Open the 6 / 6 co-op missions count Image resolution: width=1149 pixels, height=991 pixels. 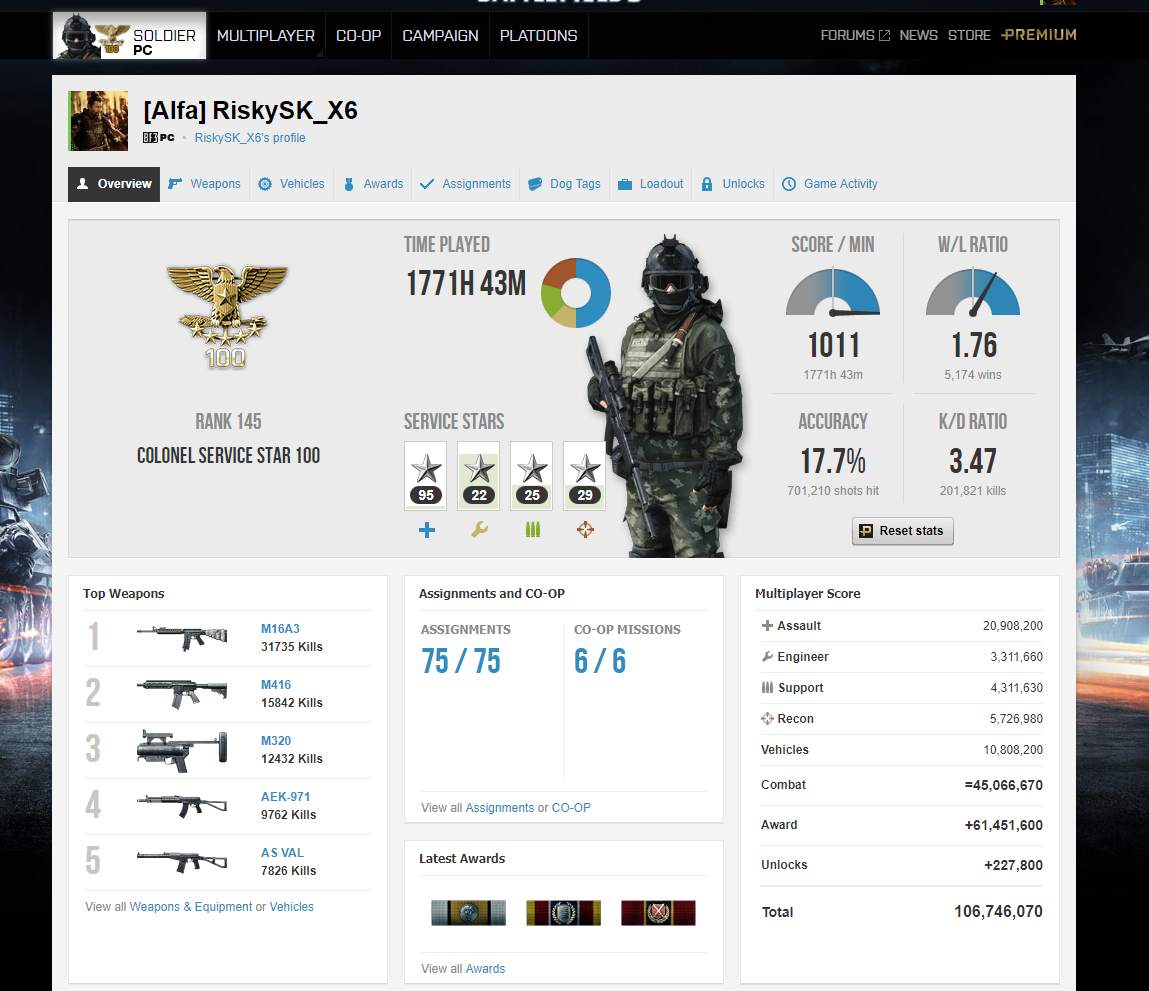(x=600, y=660)
